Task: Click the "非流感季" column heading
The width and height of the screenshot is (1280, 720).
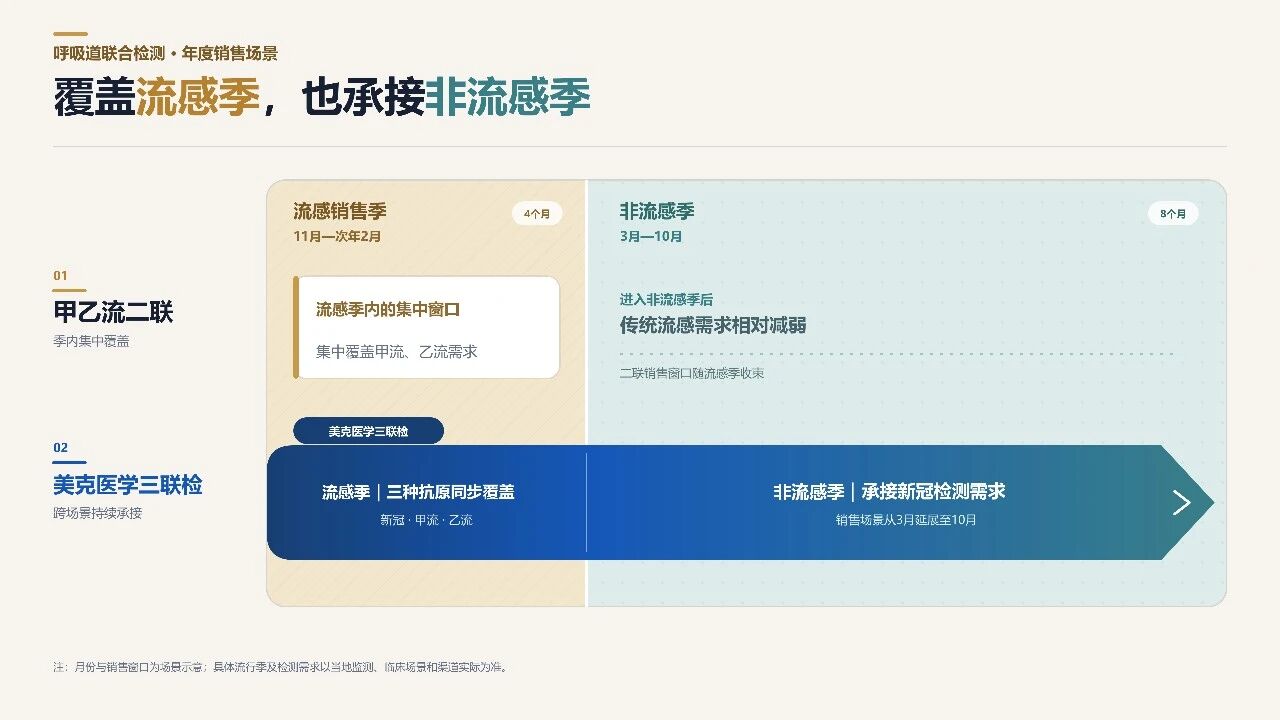Action: click(x=657, y=211)
